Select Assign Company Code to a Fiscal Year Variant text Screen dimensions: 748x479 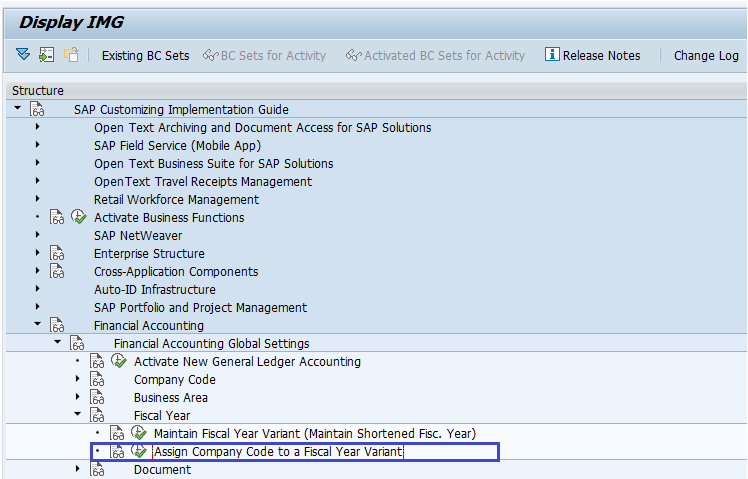click(x=278, y=452)
